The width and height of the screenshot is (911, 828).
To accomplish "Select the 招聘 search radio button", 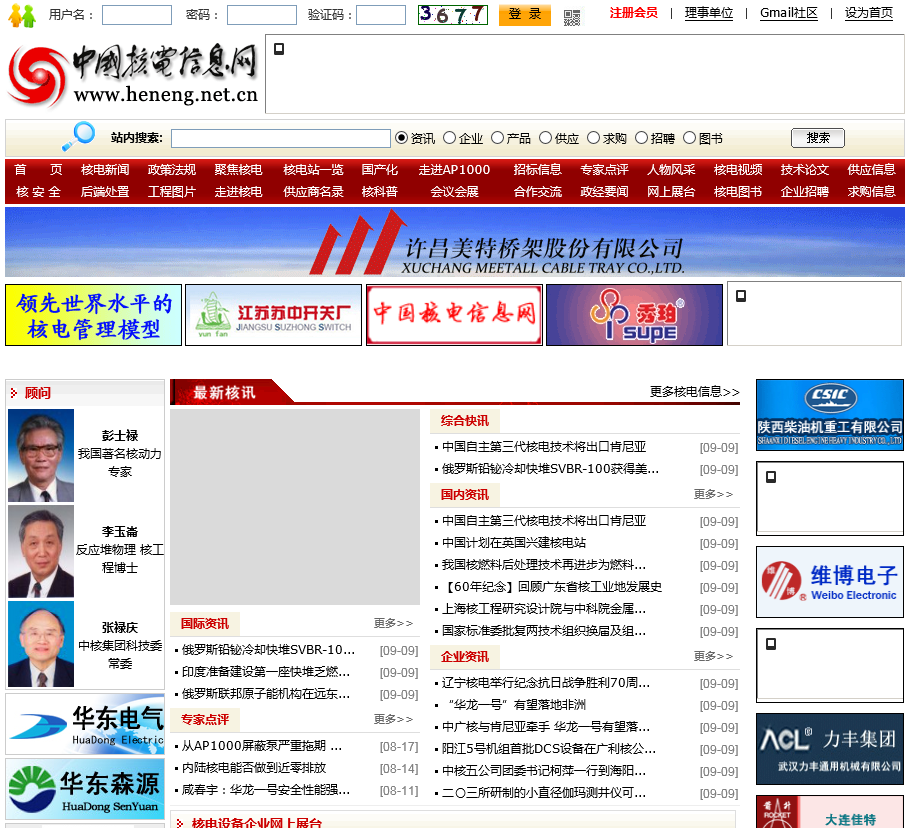I will pyautogui.click(x=641, y=138).
